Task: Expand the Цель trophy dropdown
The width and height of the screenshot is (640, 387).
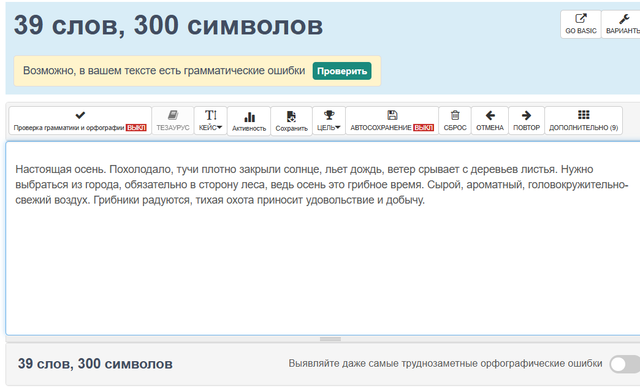Action: 329,121
